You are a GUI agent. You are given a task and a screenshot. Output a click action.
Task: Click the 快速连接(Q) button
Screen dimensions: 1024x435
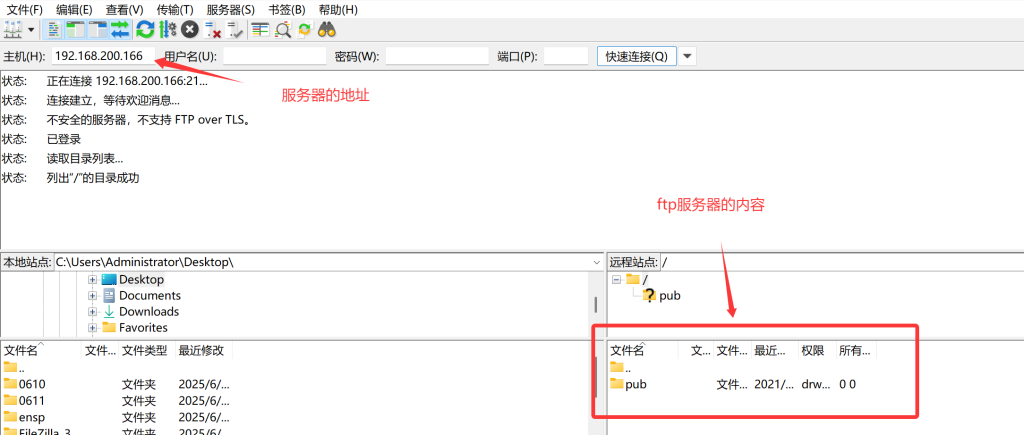(636, 56)
